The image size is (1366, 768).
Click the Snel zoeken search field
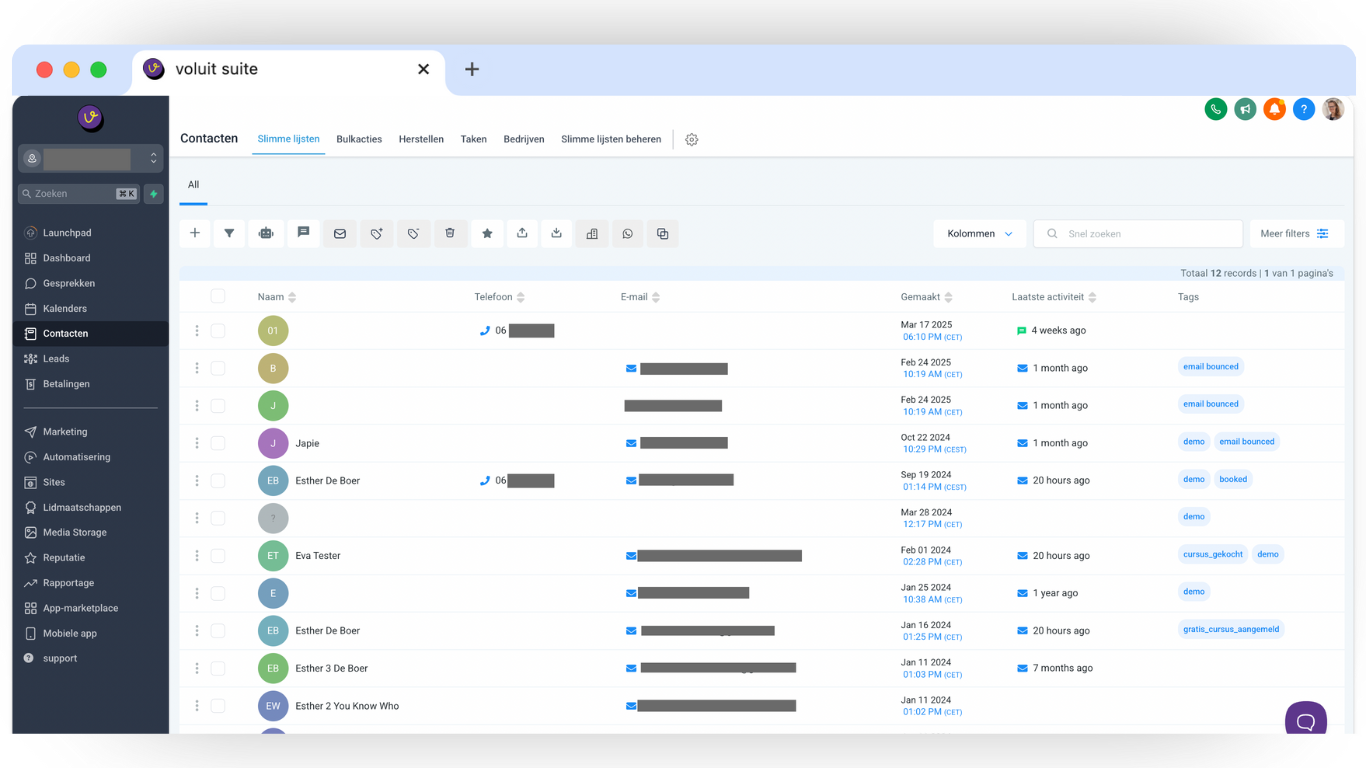click(x=1140, y=234)
